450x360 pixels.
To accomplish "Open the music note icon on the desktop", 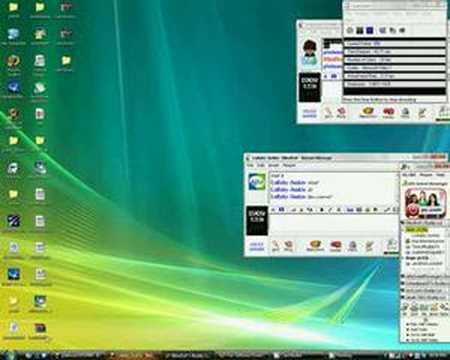I will (x=13, y=168).
